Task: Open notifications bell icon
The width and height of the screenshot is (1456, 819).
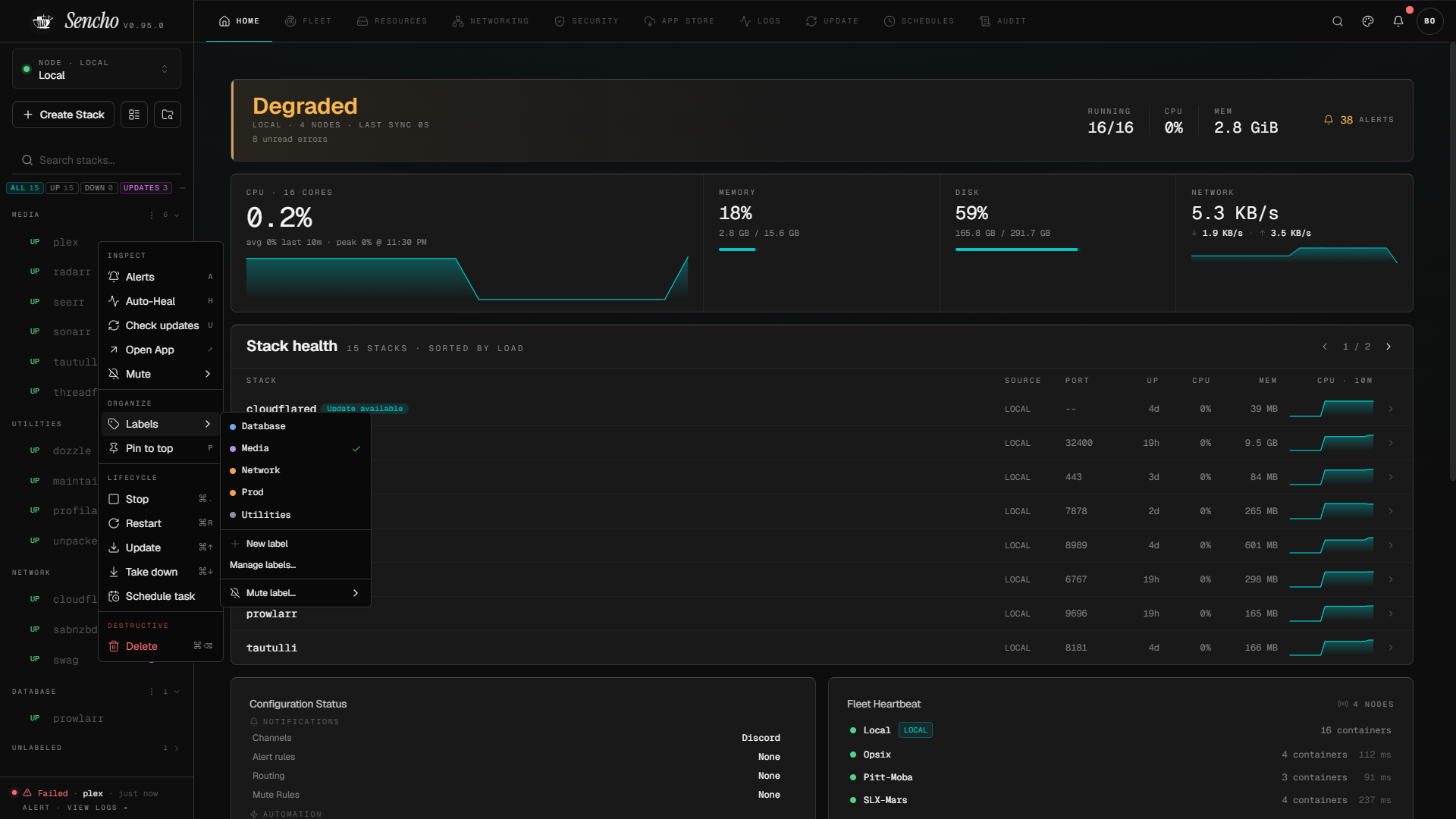Action: point(1398,21)
